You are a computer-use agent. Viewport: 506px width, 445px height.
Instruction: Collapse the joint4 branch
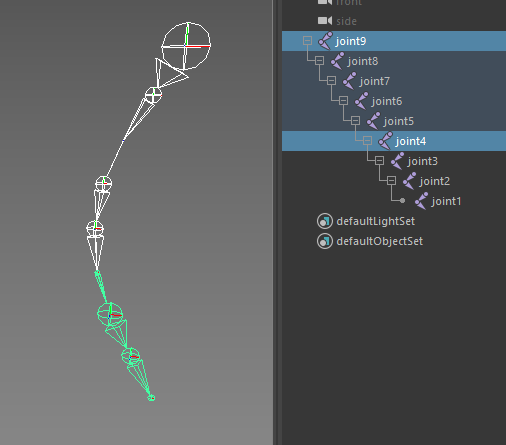[367, 141]
